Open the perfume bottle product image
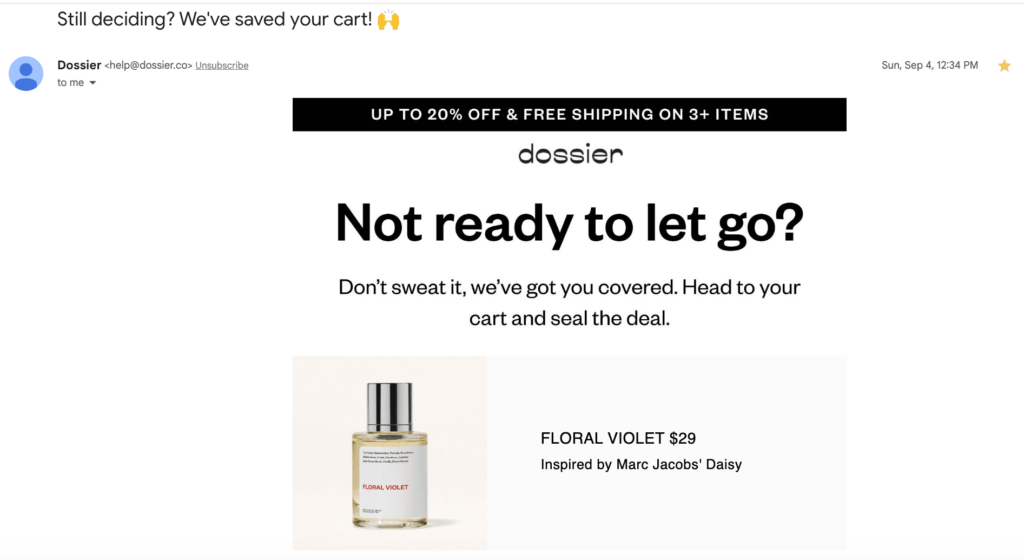The width and height of the screenshot is (1024, 560). [x=390, y=453]
